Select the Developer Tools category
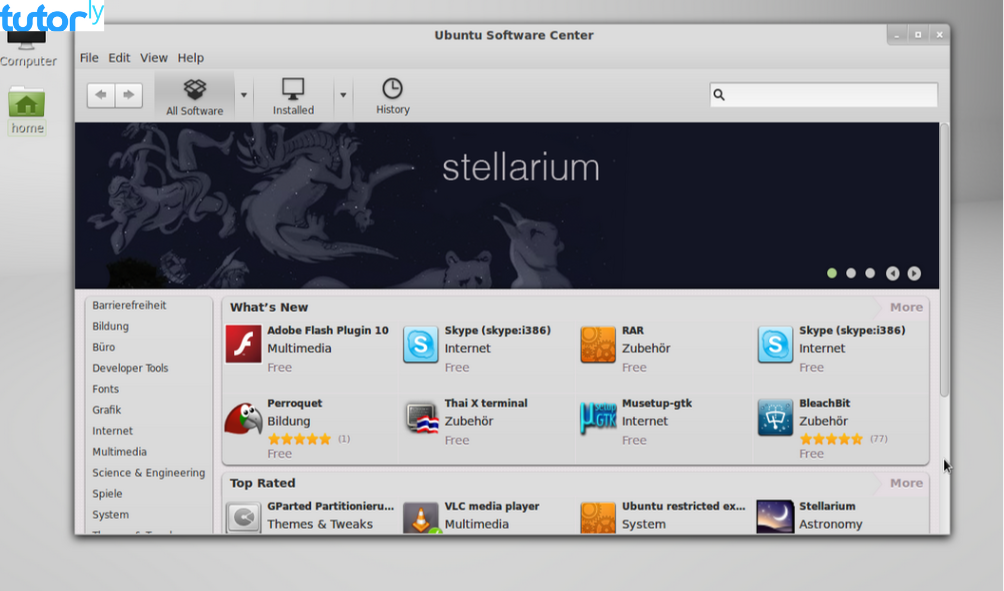Viewport: 1004px width, 591px height. coord(130,368)
